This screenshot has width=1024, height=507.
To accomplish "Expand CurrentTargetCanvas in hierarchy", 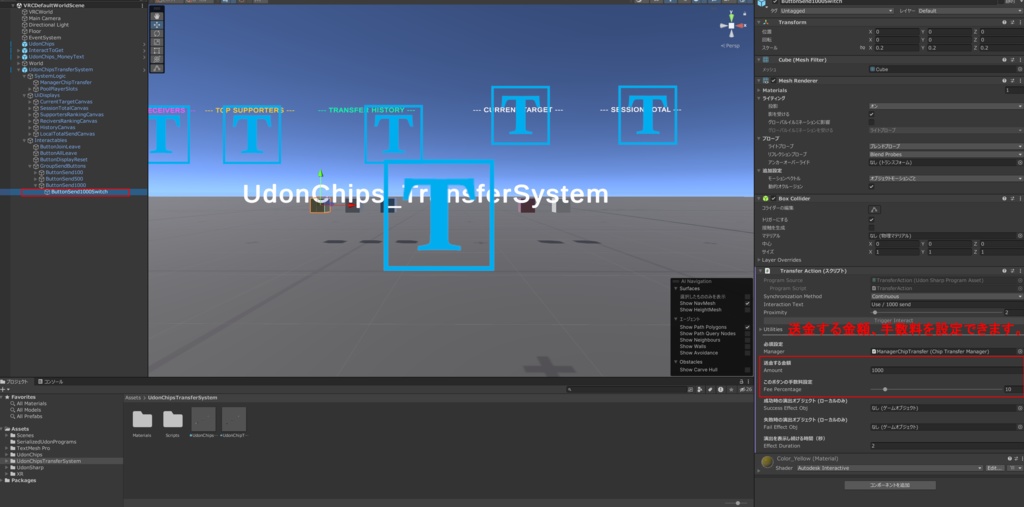I will 30,101.
